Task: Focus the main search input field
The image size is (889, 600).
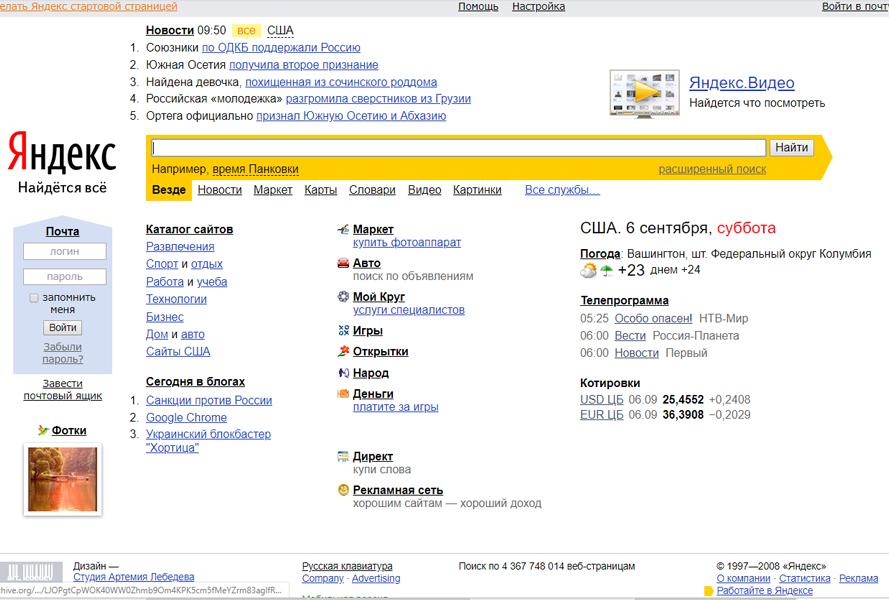Action: (x=458, y=148)
